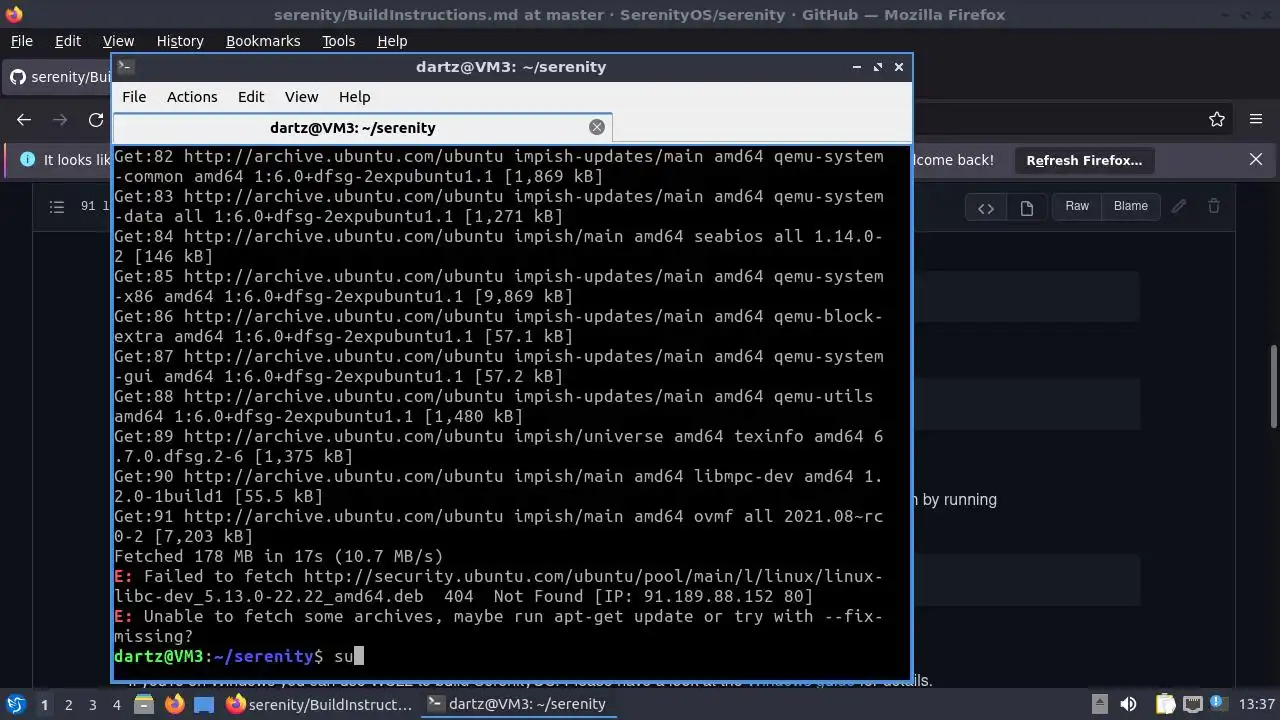Click the terminal prompt line with 'su'

[x=239, y=656]
